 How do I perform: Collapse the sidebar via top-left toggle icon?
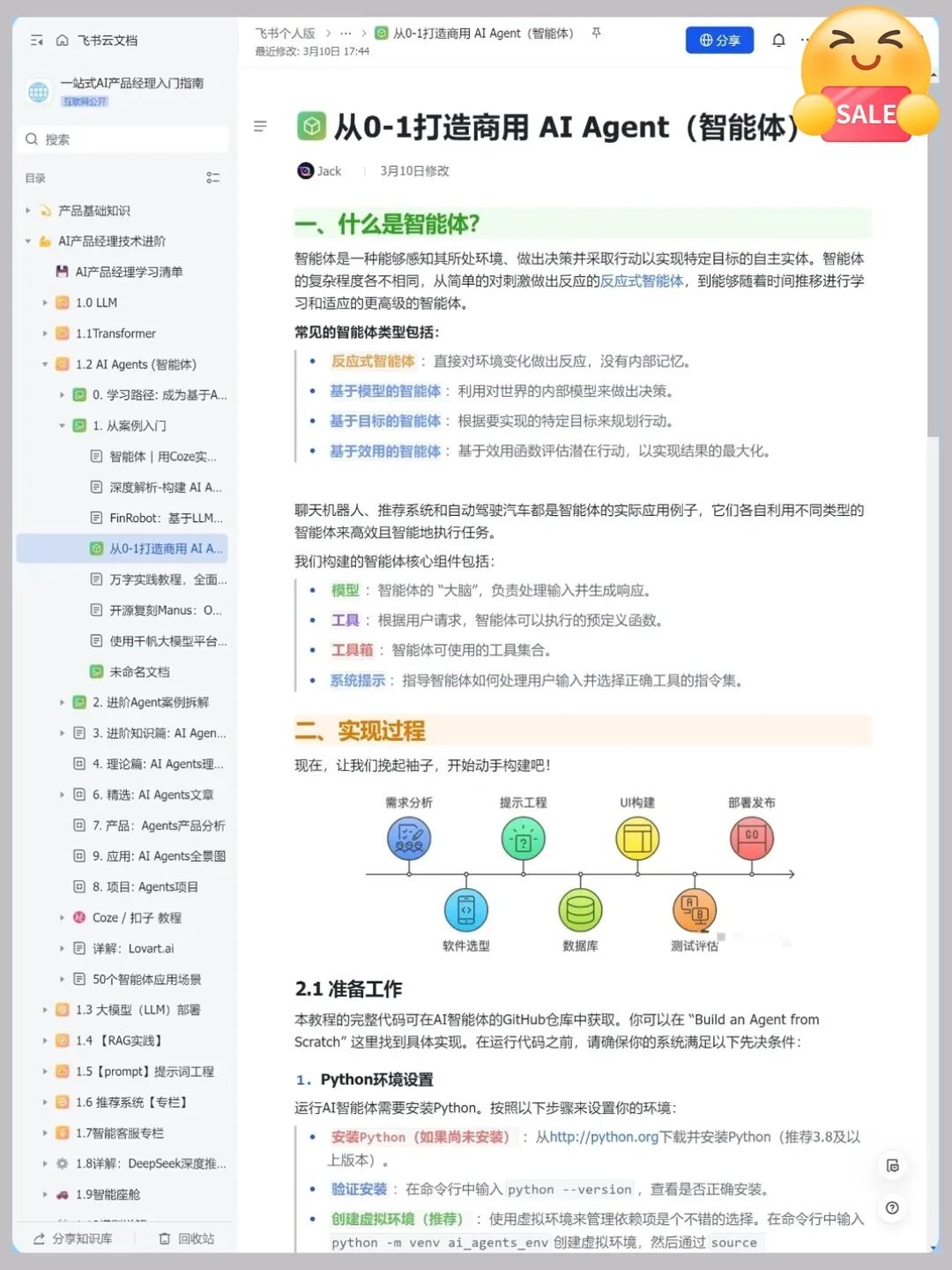(37, 41)
